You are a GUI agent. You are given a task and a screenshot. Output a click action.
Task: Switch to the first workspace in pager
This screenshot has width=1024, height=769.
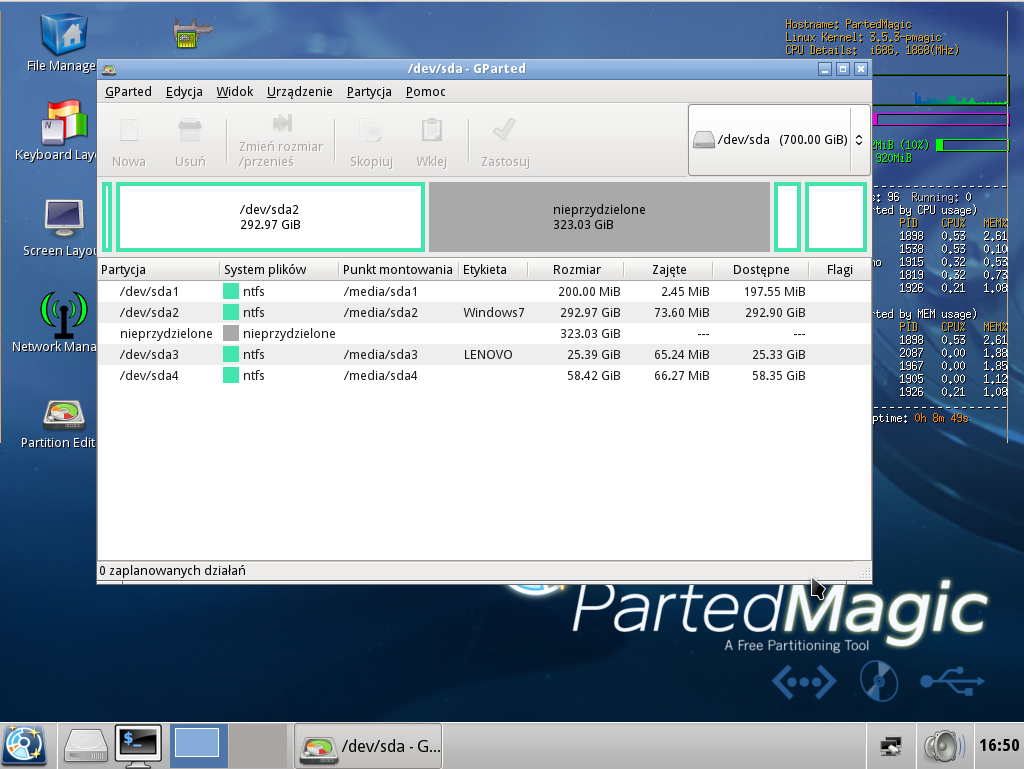[x=199, y=745]
